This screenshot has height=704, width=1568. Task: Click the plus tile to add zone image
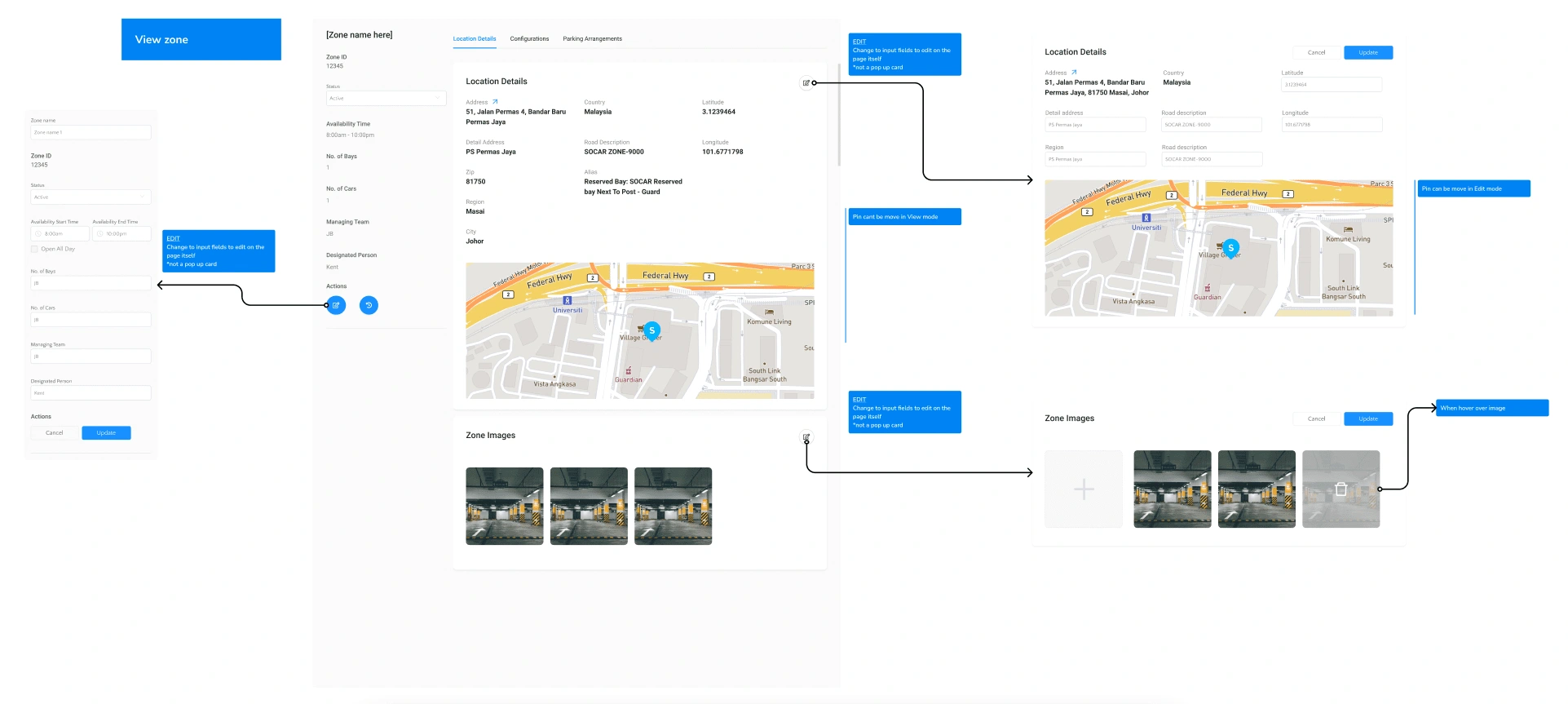click(1084, 489)
